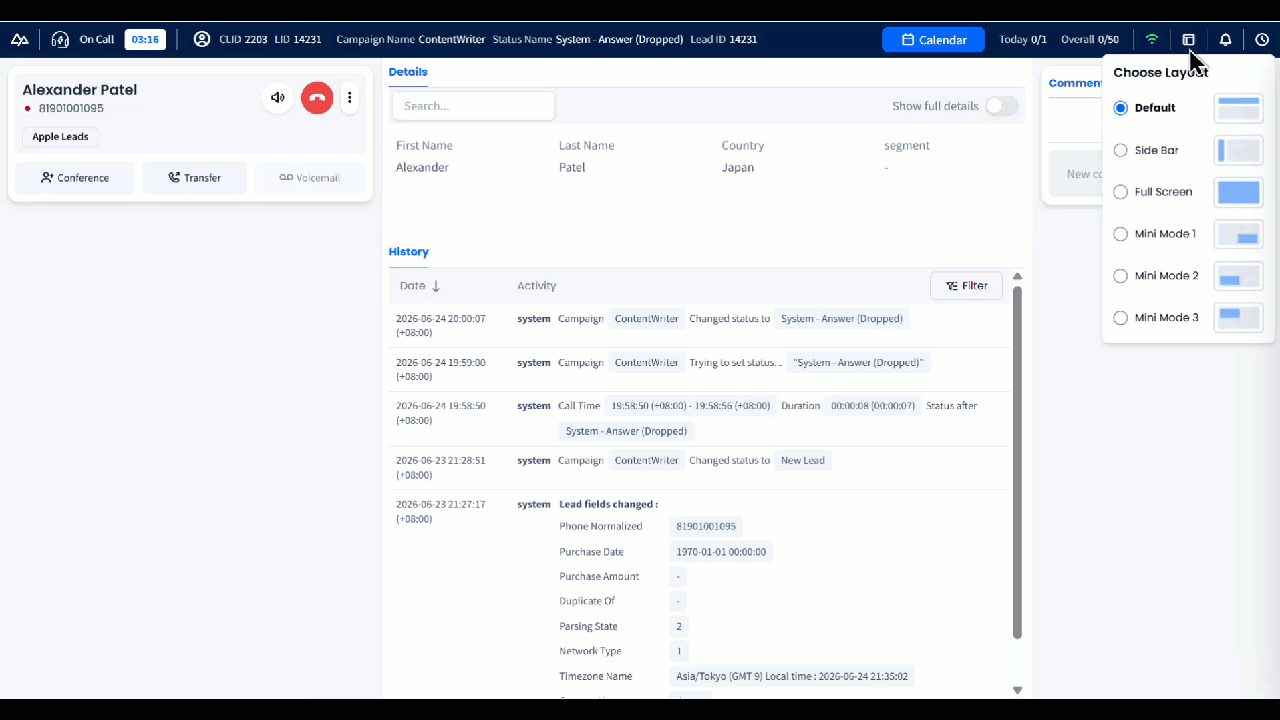Screen dimensions: 1280x720
Task: Select the Full Screen layout radio button
Action: pos(1120,192)
